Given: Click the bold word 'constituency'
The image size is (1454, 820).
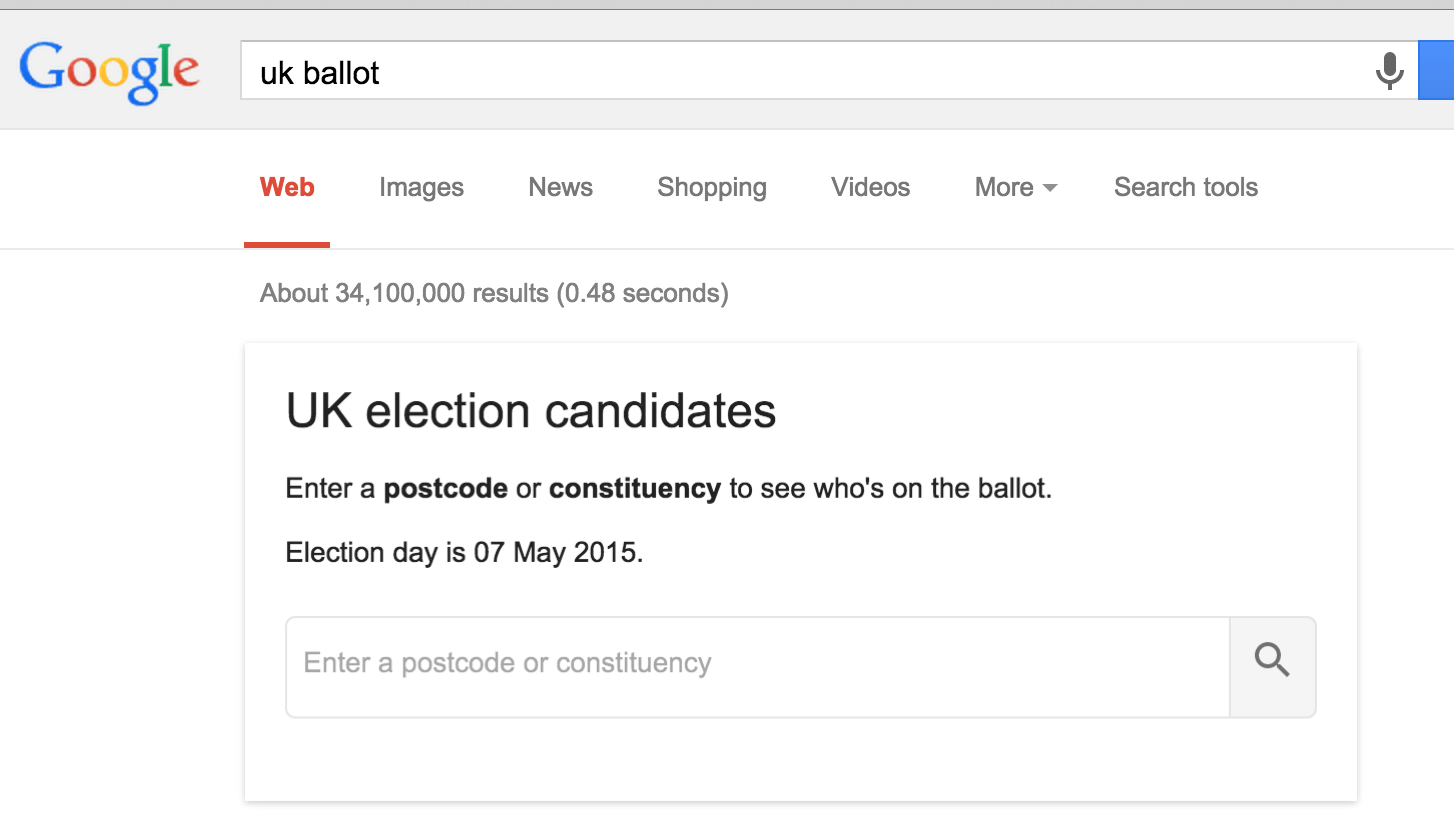Looking at the screenshot, I should (x=635, y=490).
